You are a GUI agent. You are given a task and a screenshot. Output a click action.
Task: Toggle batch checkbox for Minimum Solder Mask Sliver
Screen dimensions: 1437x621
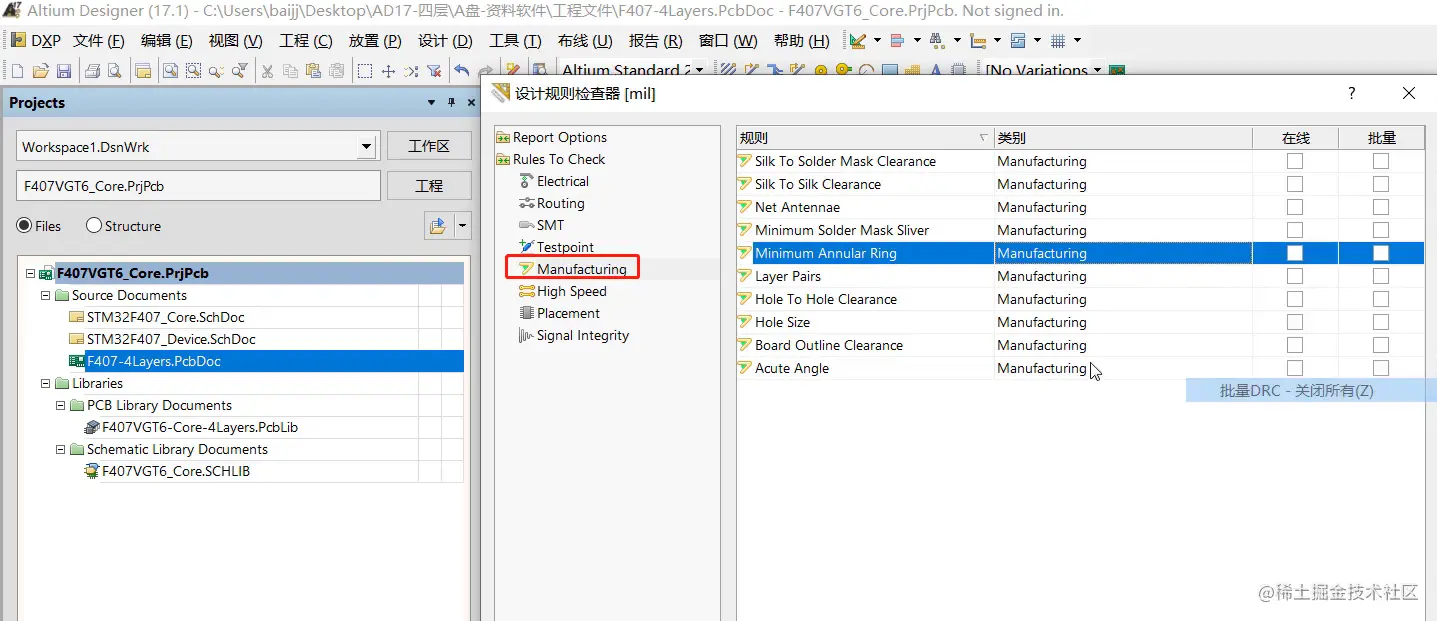tap(1381, 230)
